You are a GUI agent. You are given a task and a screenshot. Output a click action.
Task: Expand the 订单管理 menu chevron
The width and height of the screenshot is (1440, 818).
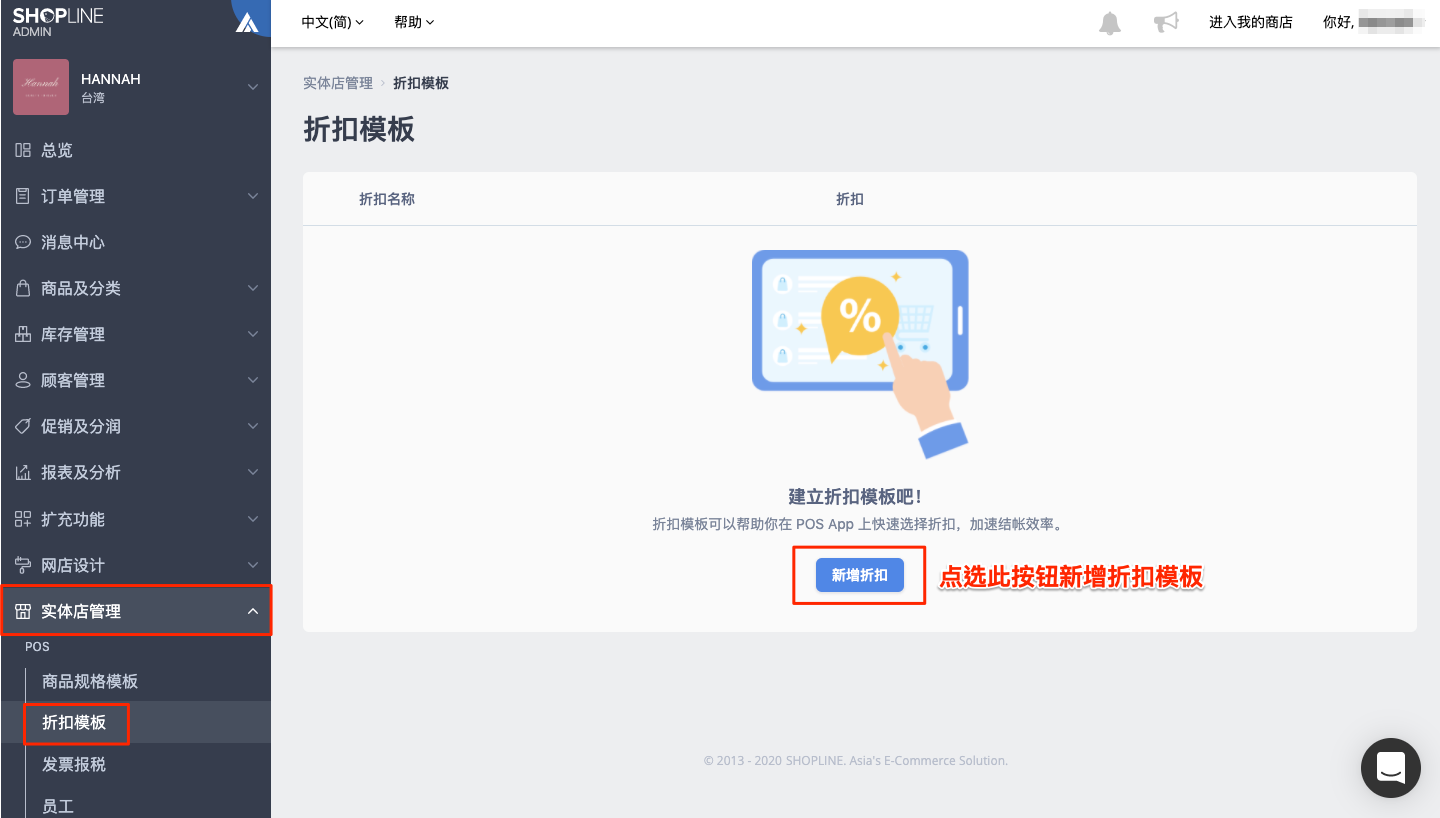(253, 196)
